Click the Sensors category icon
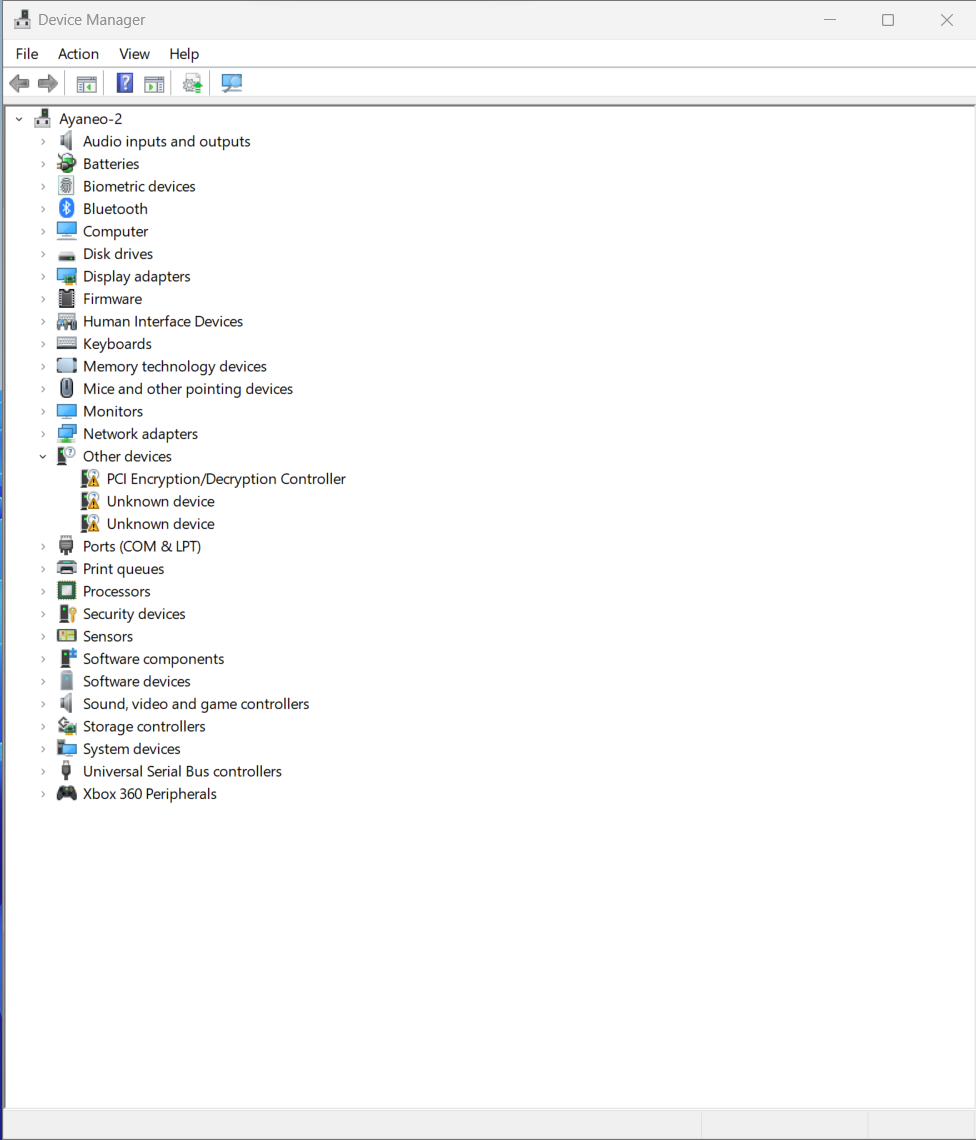This screenshot has width=976, height=1140. pyautogui.click(x=67, y=636)
